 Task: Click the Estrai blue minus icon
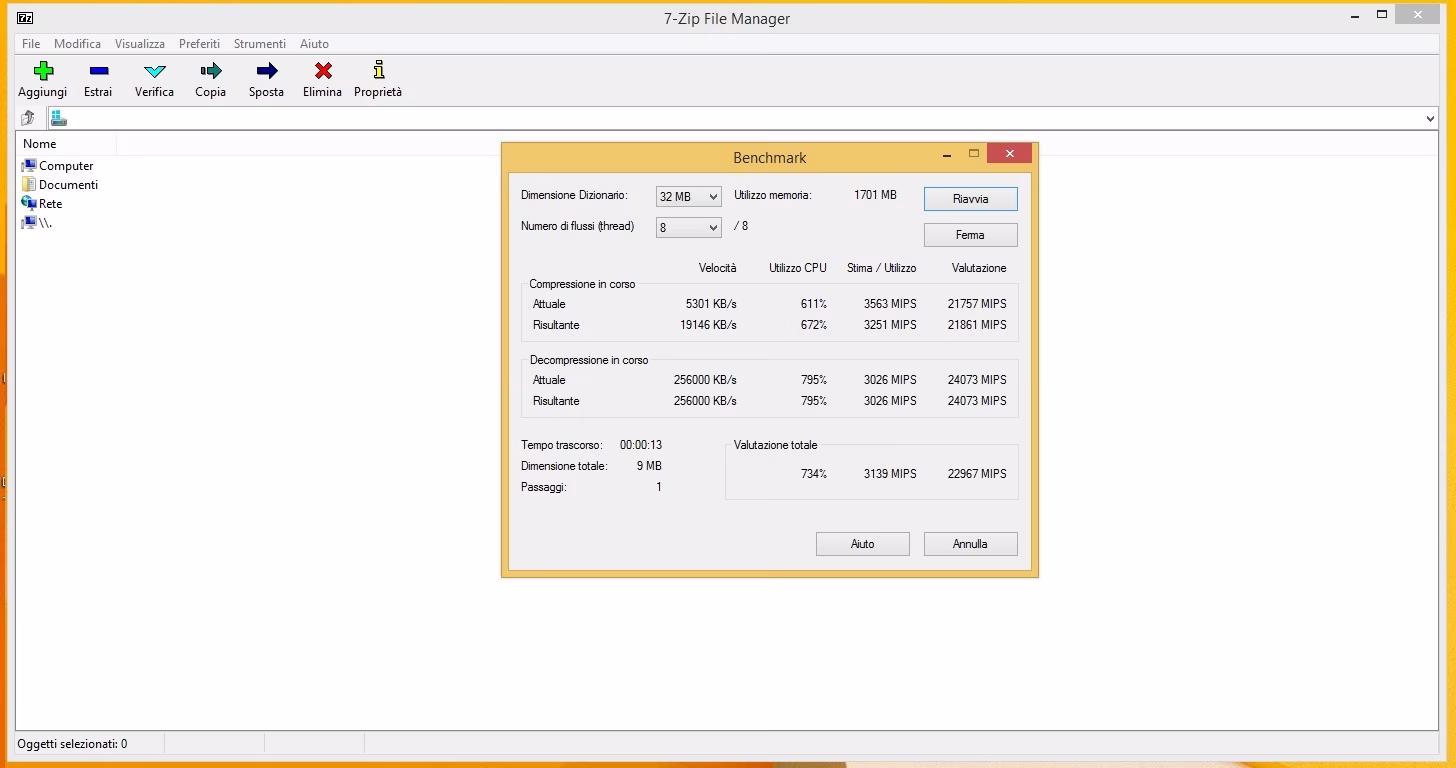click(x=98, y=70)
